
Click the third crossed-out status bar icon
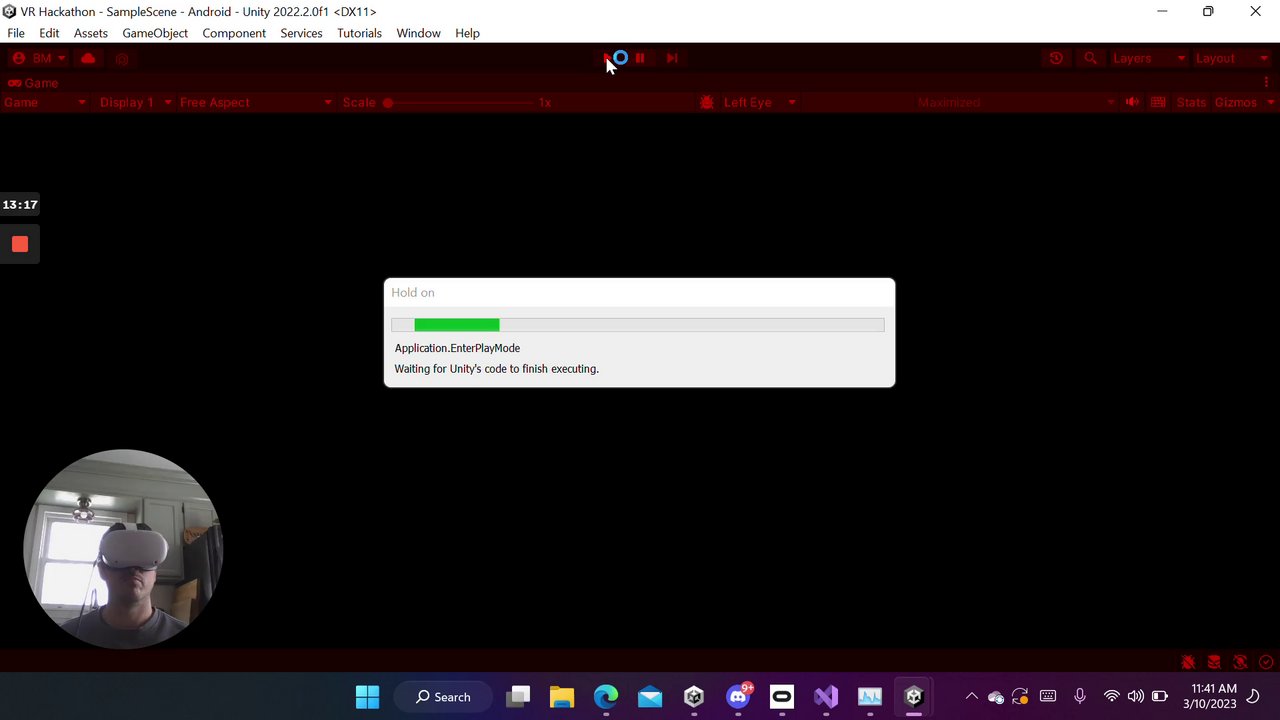tap(1240, 662)
